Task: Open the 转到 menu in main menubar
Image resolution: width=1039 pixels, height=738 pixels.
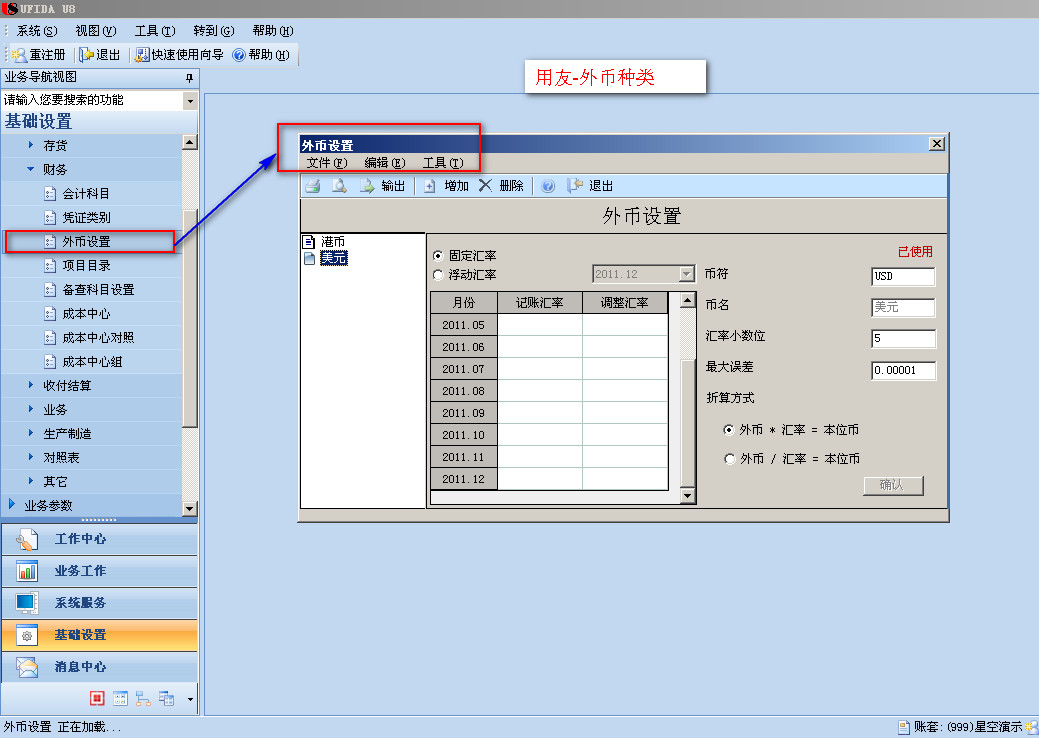Action: point(213,31)
